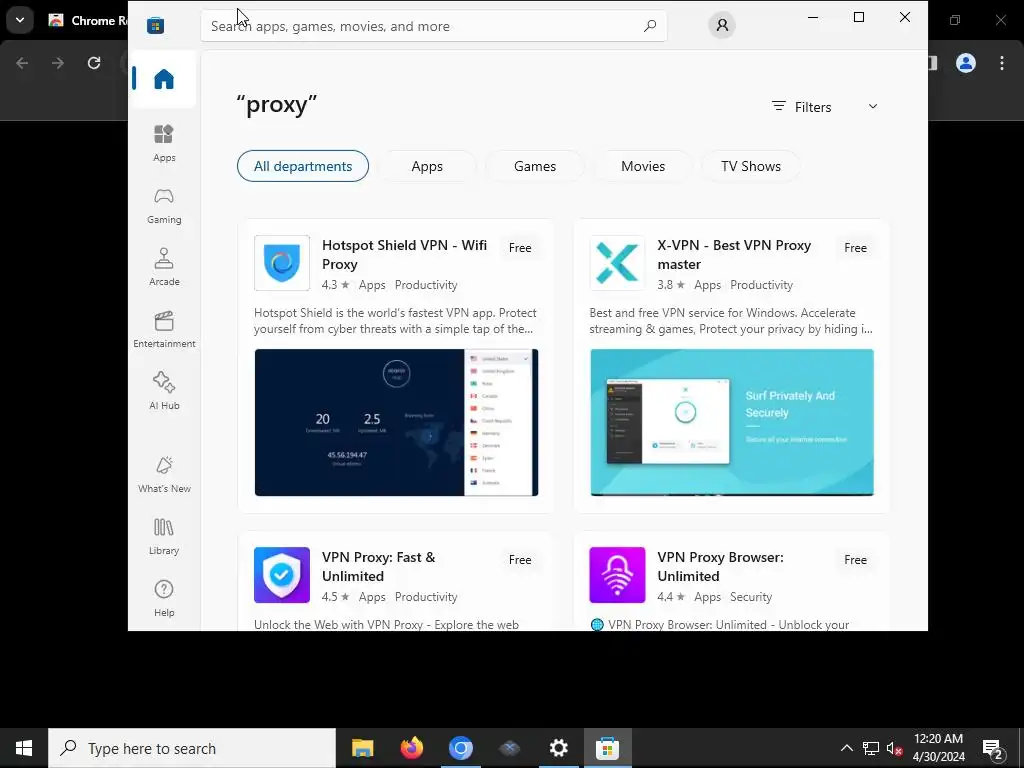The height and width of the screenshot is (768, 1024).
Task: Open the user account profile icon in Store
Action: (x=722, y=25)
